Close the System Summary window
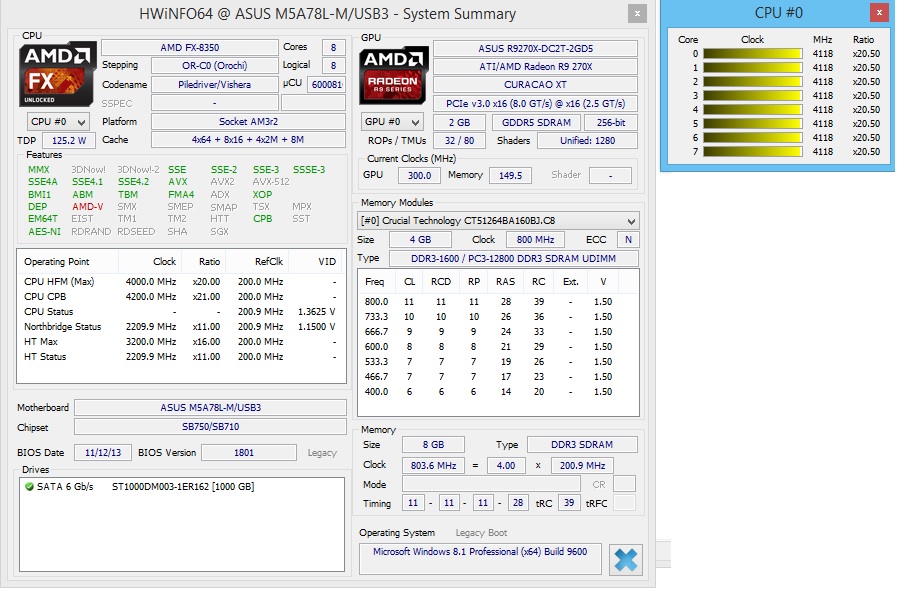Image resolution: width=900 pixels, height=593 pixels. click(637, 13)
